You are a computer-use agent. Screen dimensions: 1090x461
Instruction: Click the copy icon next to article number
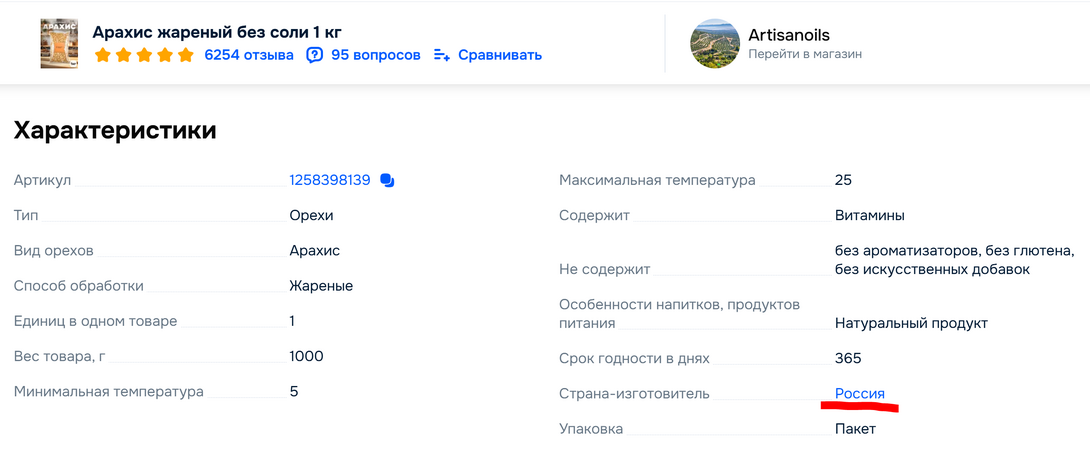click(x=388, y=181)
